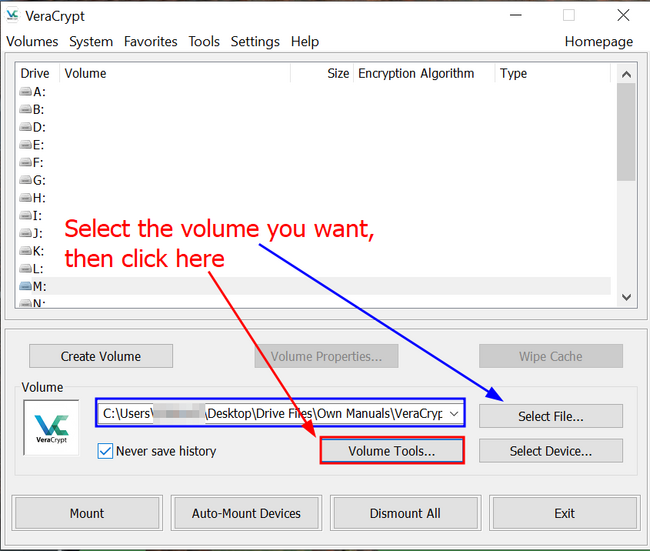The height and width of the screenshot is (551, 650).
Task: Select drive J: icon in list
Action: click(x=26, y=233)
